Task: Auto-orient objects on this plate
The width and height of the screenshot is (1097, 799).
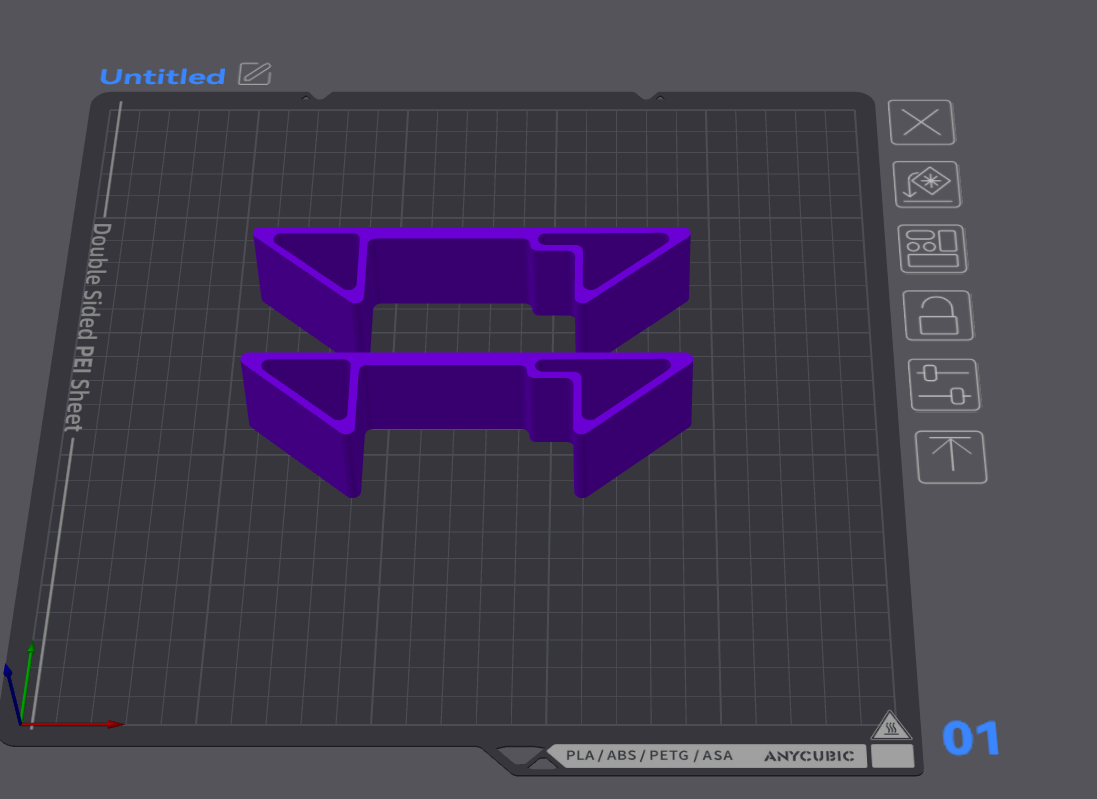Action: point(928,185)
